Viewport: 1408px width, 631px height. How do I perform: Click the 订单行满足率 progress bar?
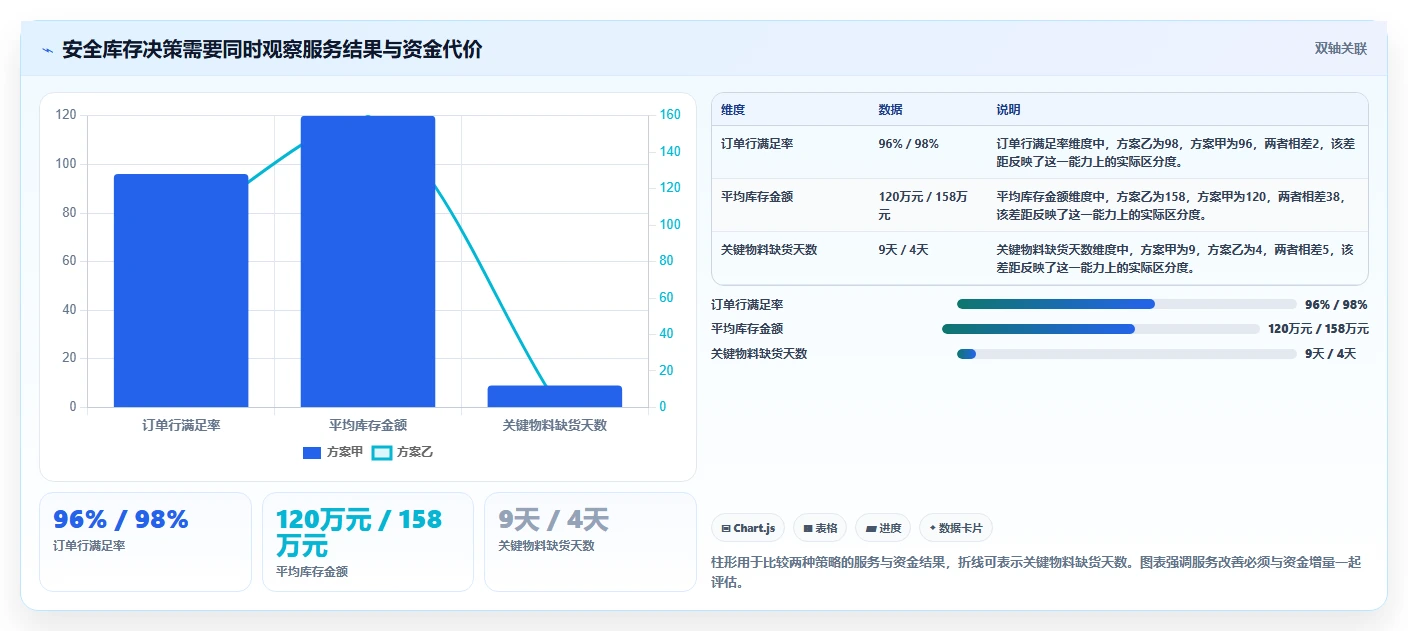pyautogui.click(x=1126, y=305)
